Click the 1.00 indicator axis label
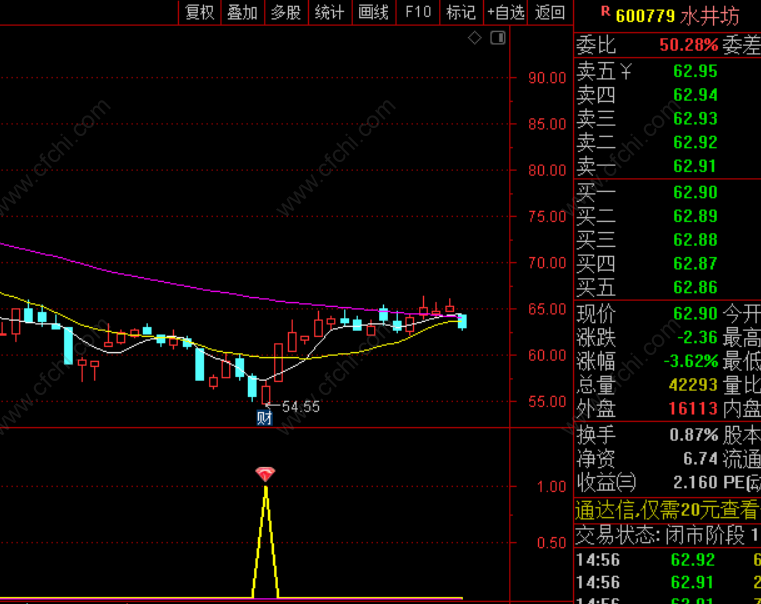The height and width of the screenshot is (604, 761). [x=551, y=487]
